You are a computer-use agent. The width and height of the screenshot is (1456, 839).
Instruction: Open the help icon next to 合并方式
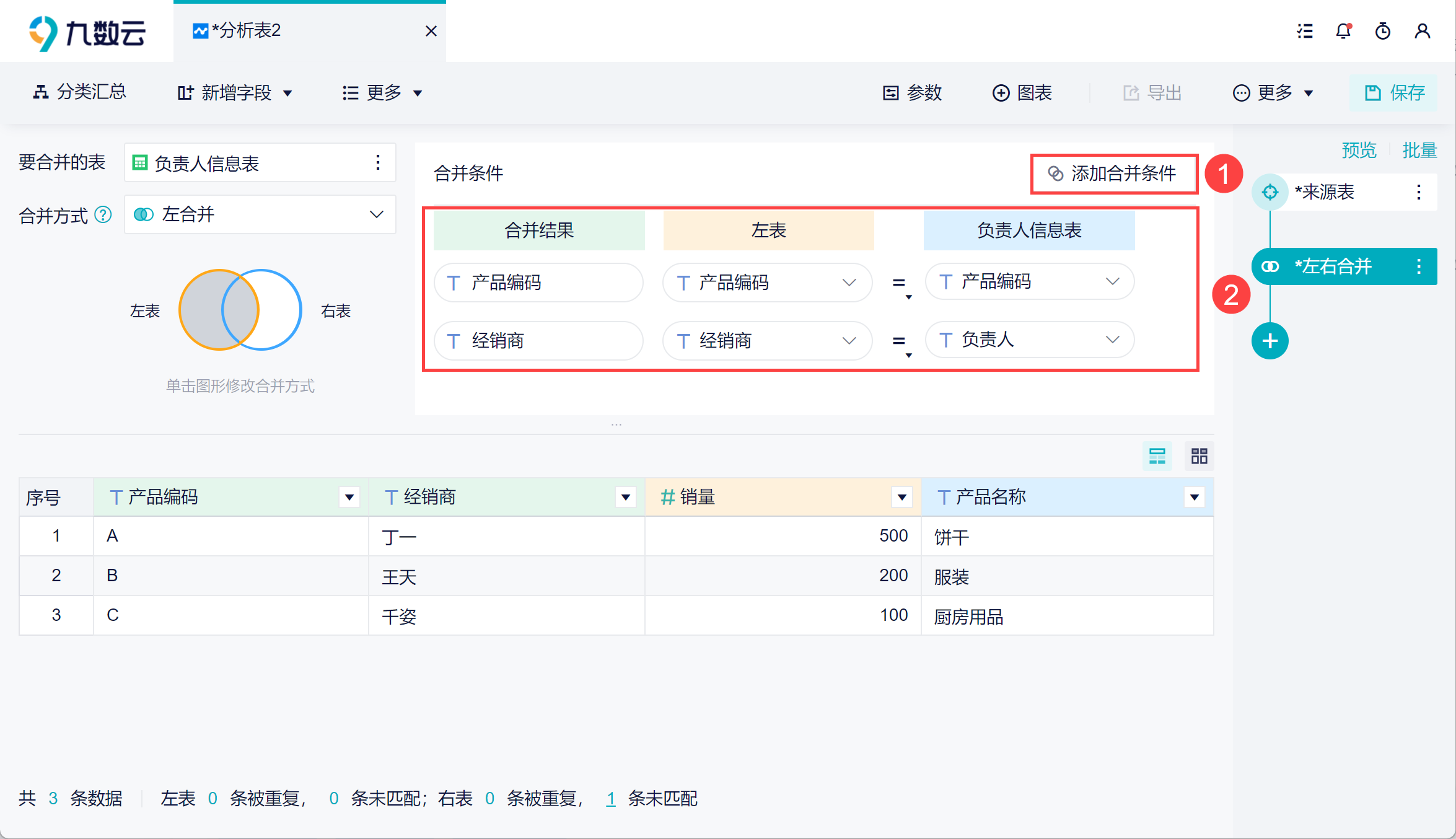(x=103, y=215)
